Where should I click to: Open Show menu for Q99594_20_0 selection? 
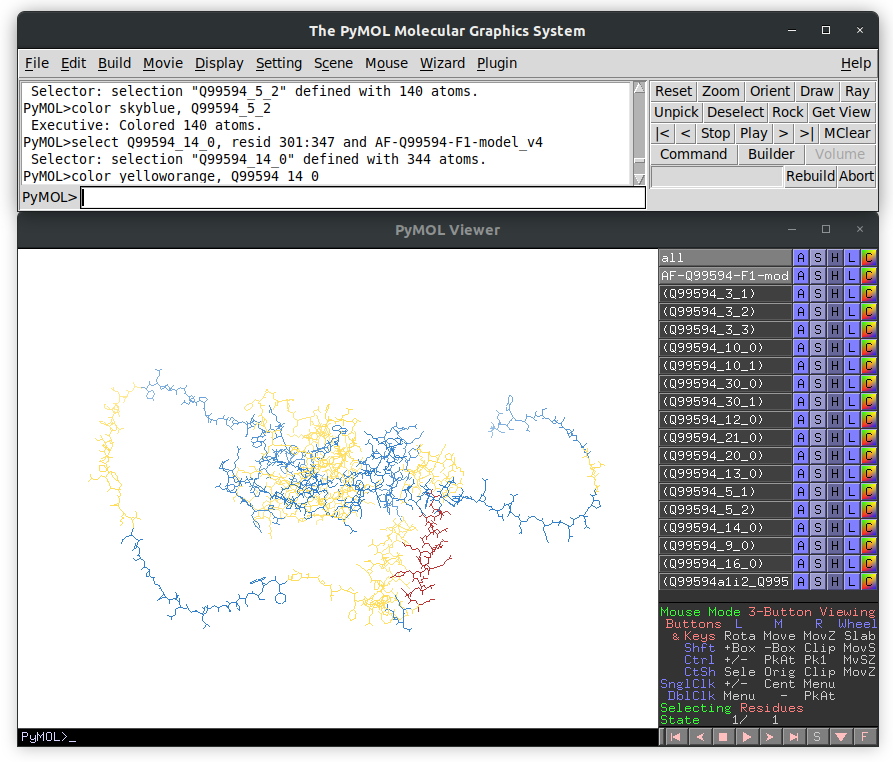coord(818,456)
